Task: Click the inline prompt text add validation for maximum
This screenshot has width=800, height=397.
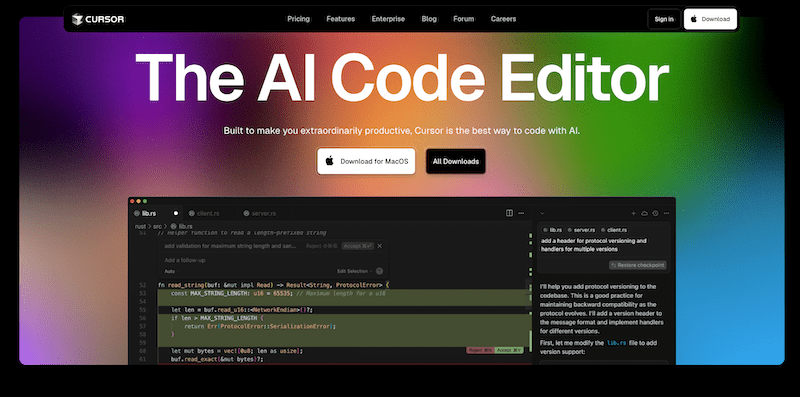Action: click(x=230, y=246)
